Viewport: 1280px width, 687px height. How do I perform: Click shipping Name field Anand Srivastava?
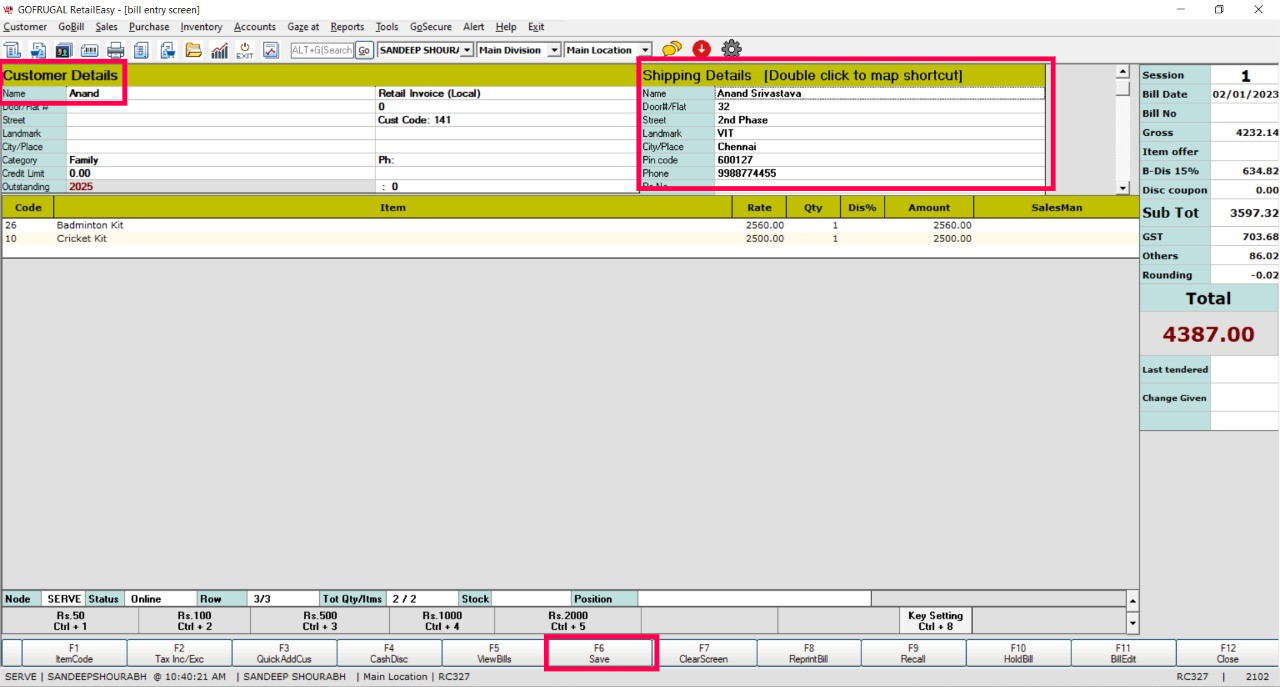click(x=880, y=93)
